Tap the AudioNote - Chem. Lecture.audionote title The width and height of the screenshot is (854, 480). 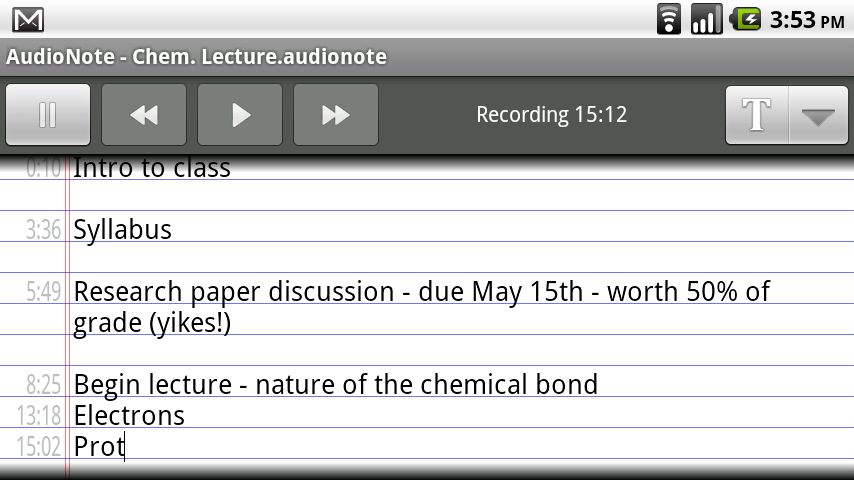coord(196,57)
